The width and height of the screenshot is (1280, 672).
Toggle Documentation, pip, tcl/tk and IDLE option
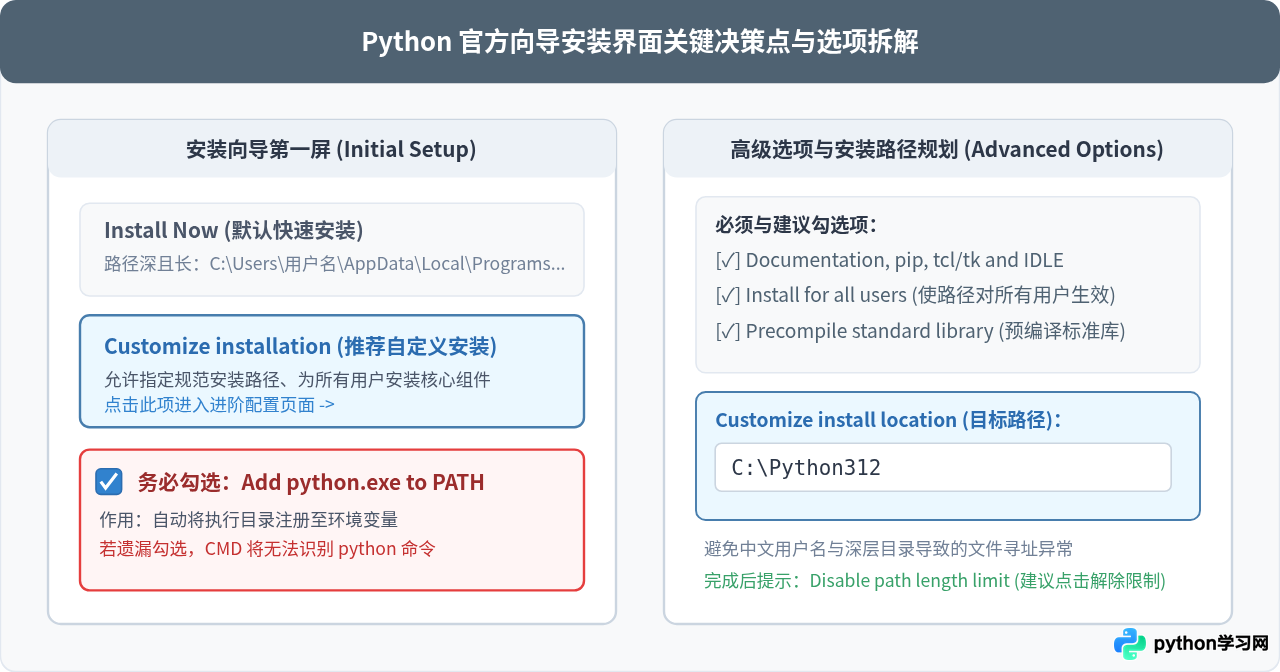(890, 260)
